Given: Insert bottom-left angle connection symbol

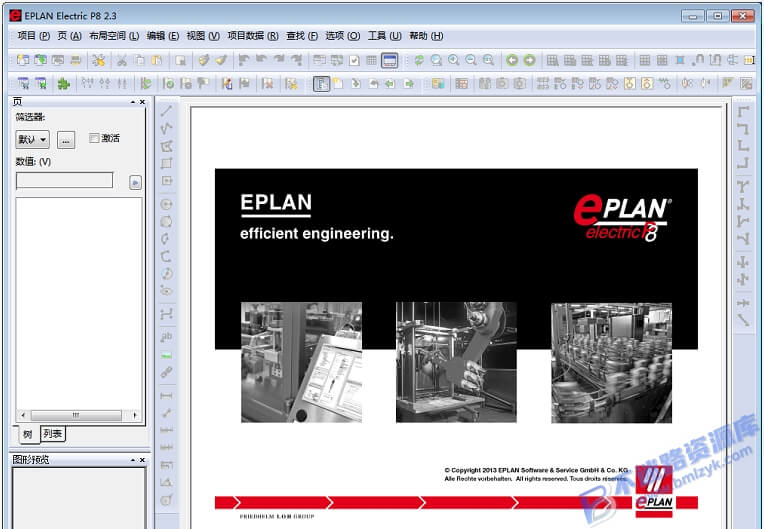Looking at the screenshot, I should coord(743,146).
